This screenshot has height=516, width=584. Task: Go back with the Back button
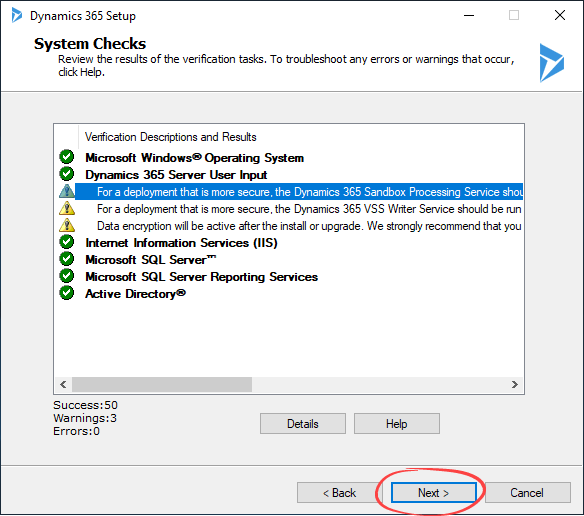(x=339, y=493)
